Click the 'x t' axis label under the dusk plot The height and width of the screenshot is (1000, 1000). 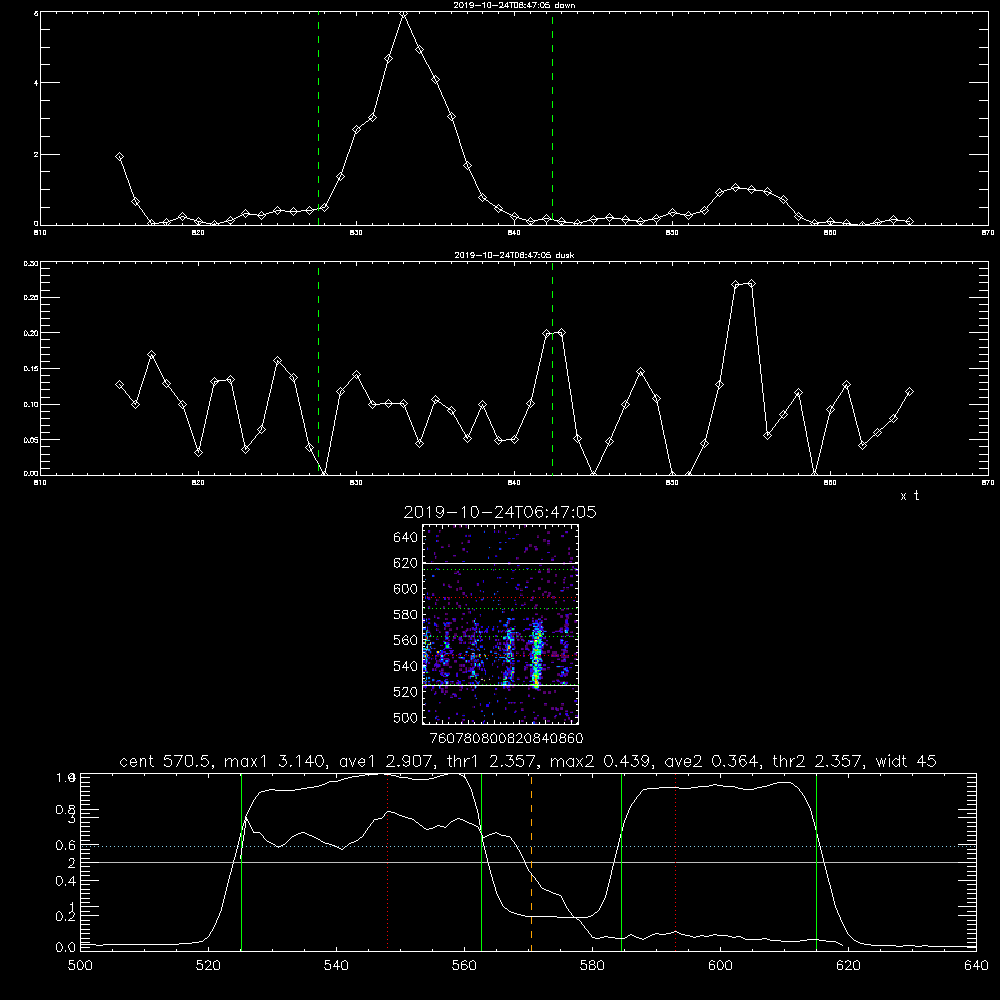tap(909, 496)
